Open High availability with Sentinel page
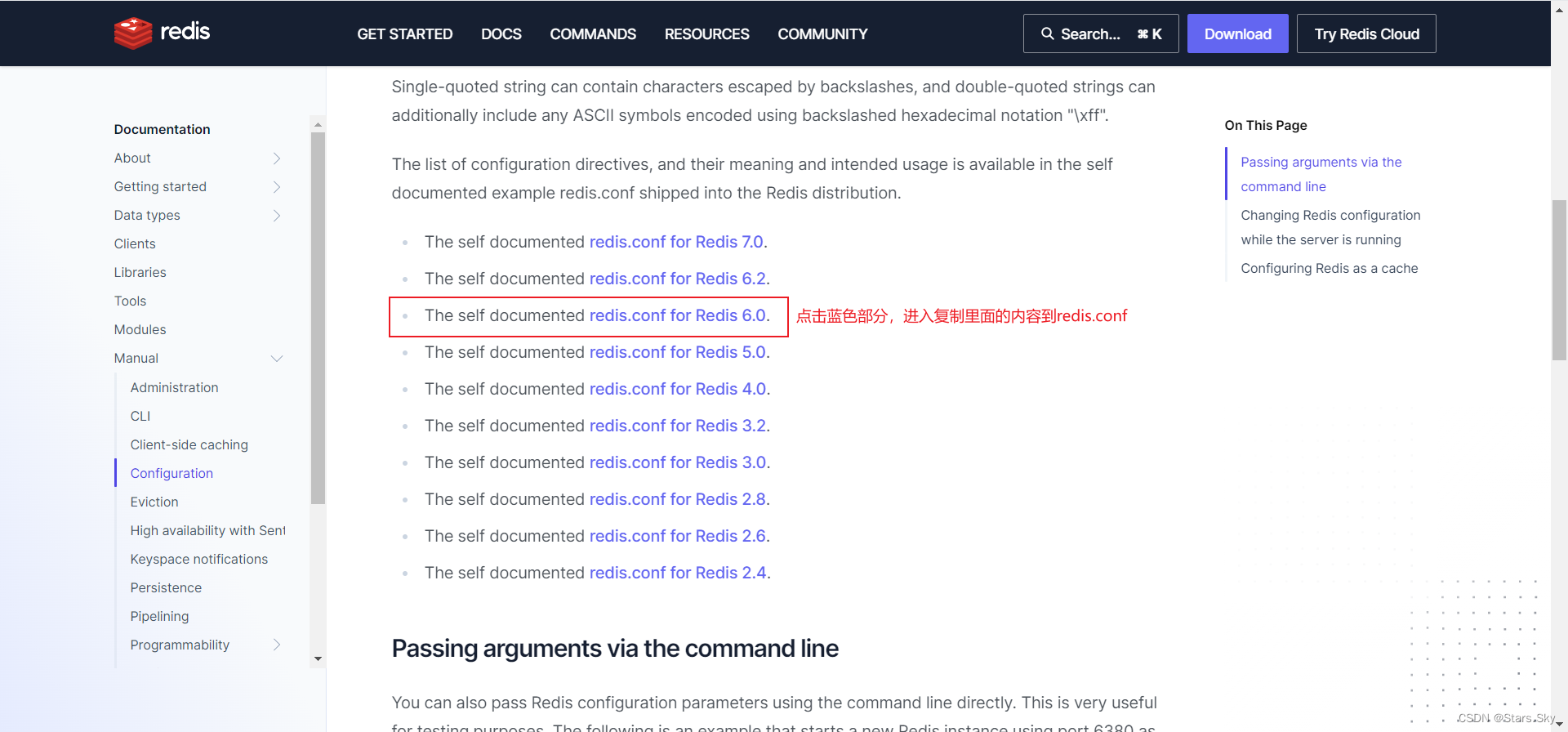The width and height of the screenshot is (1568, 732). pyautogui.click(x=207, y=530)
